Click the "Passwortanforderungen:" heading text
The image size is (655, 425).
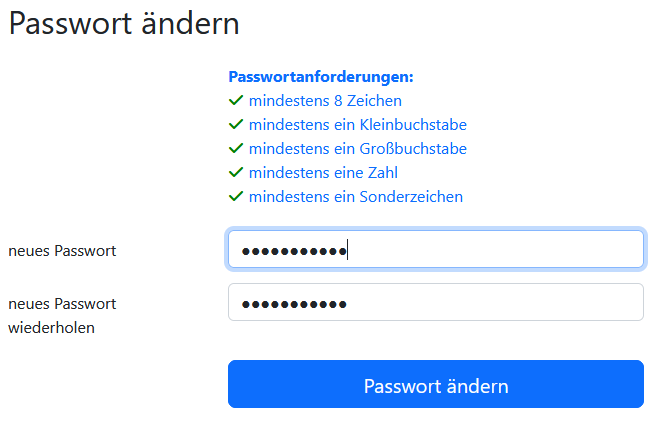tap(321, 77)
